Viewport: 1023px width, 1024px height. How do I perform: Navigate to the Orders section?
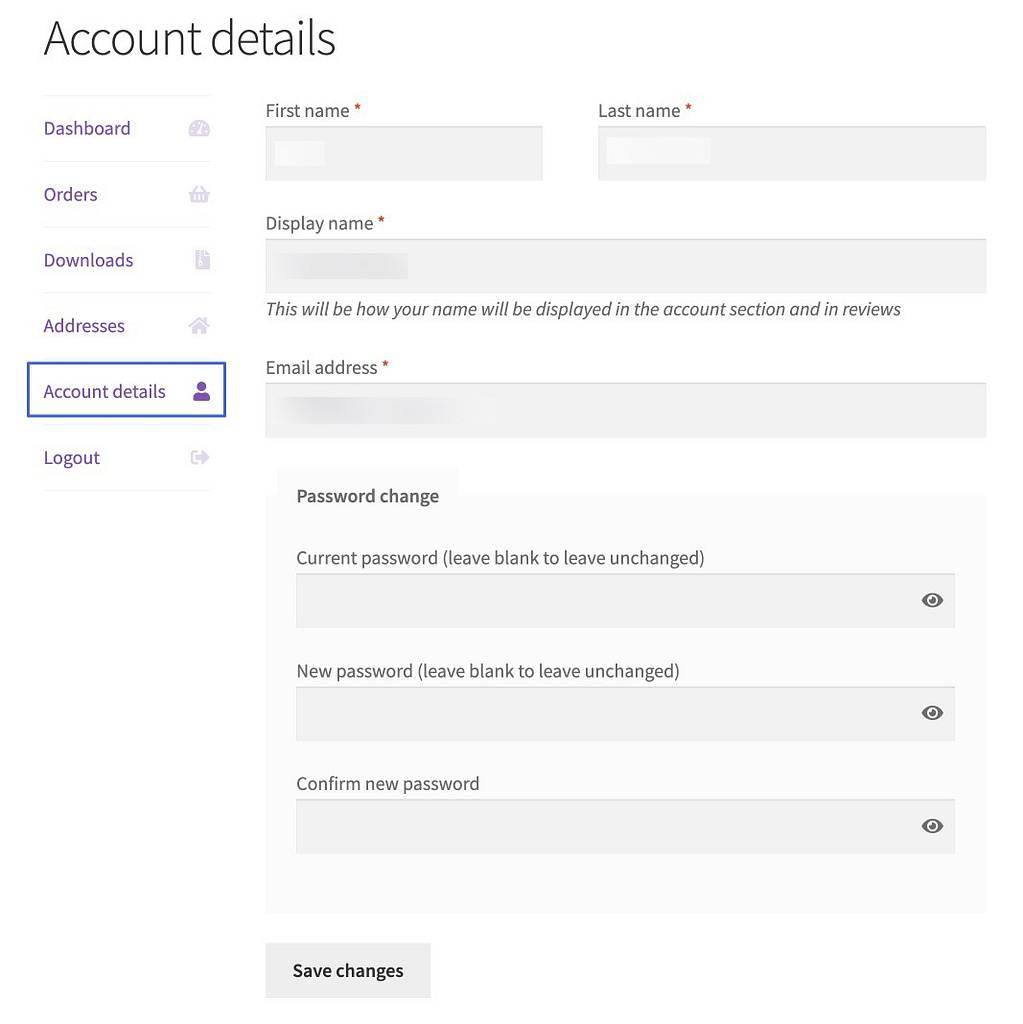pyautogui.click(x=70, y=194)
